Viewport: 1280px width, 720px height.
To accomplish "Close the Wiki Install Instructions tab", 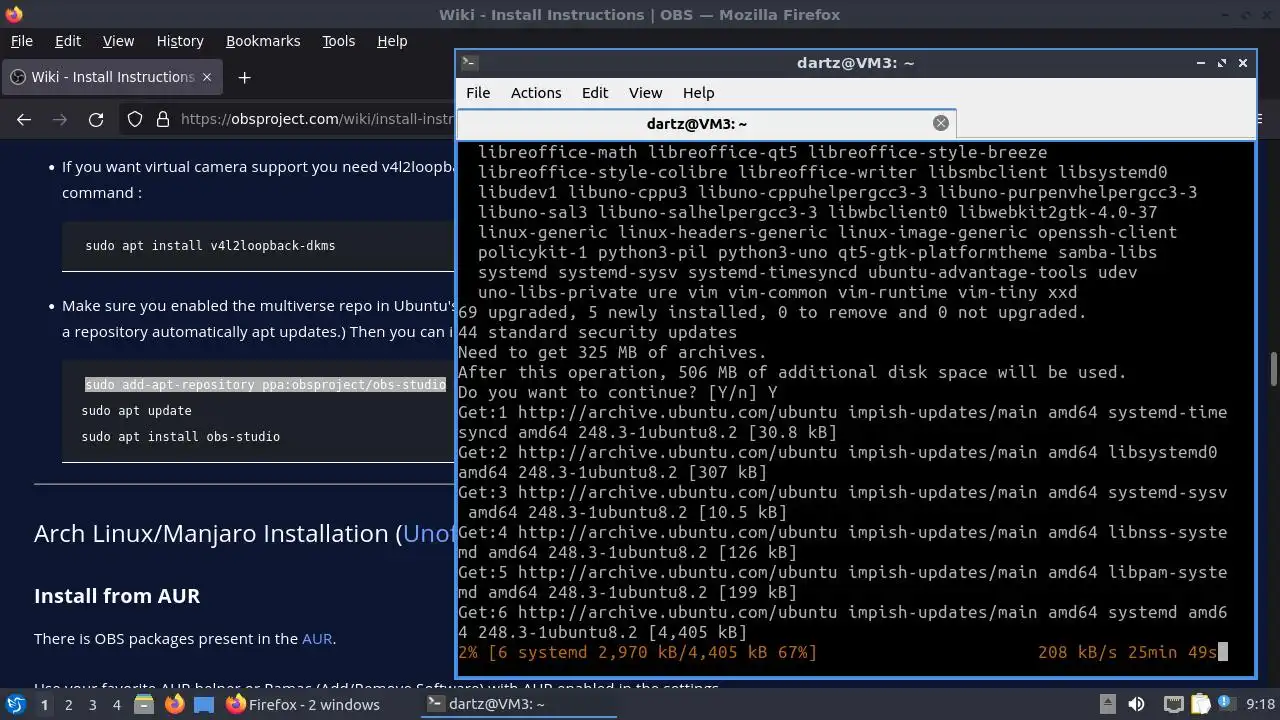I will (x=207, y=77).
